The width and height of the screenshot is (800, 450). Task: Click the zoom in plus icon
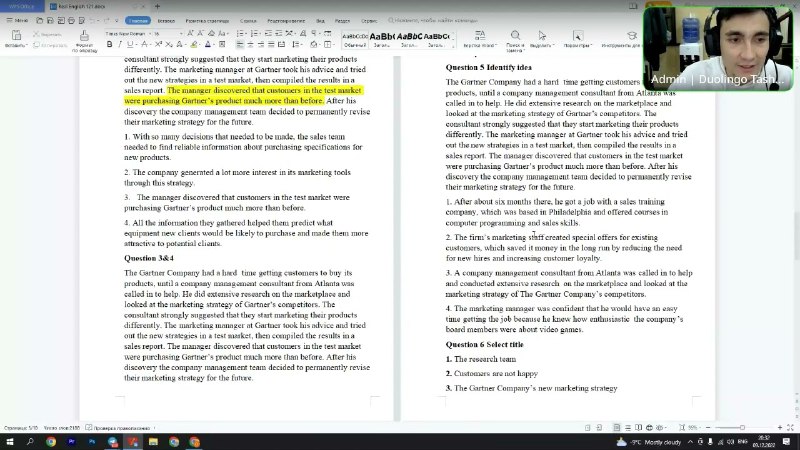point(780,428)
